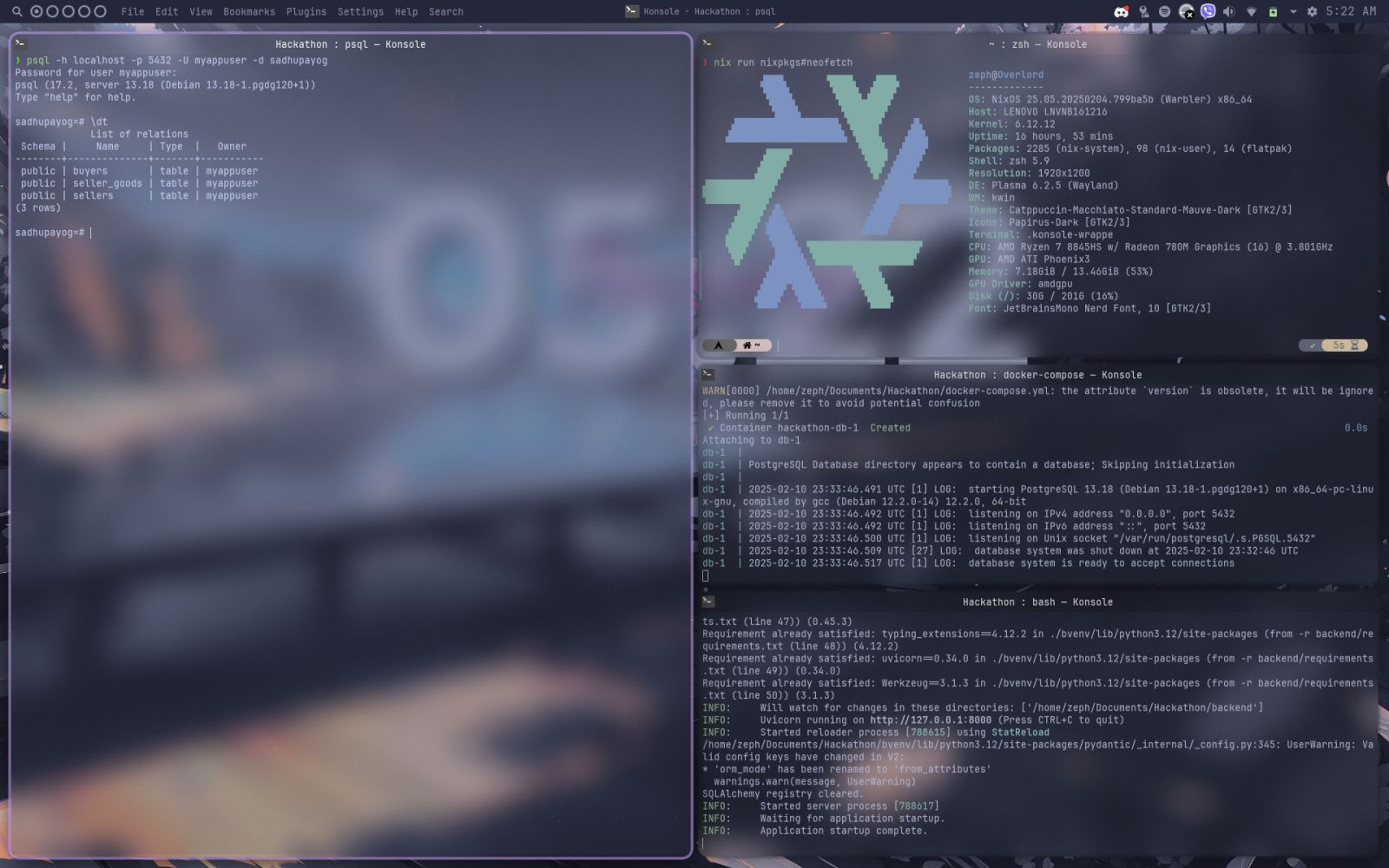
Task: Expand the hidden system tray icons arrow
Action: tap(1293, 12)
